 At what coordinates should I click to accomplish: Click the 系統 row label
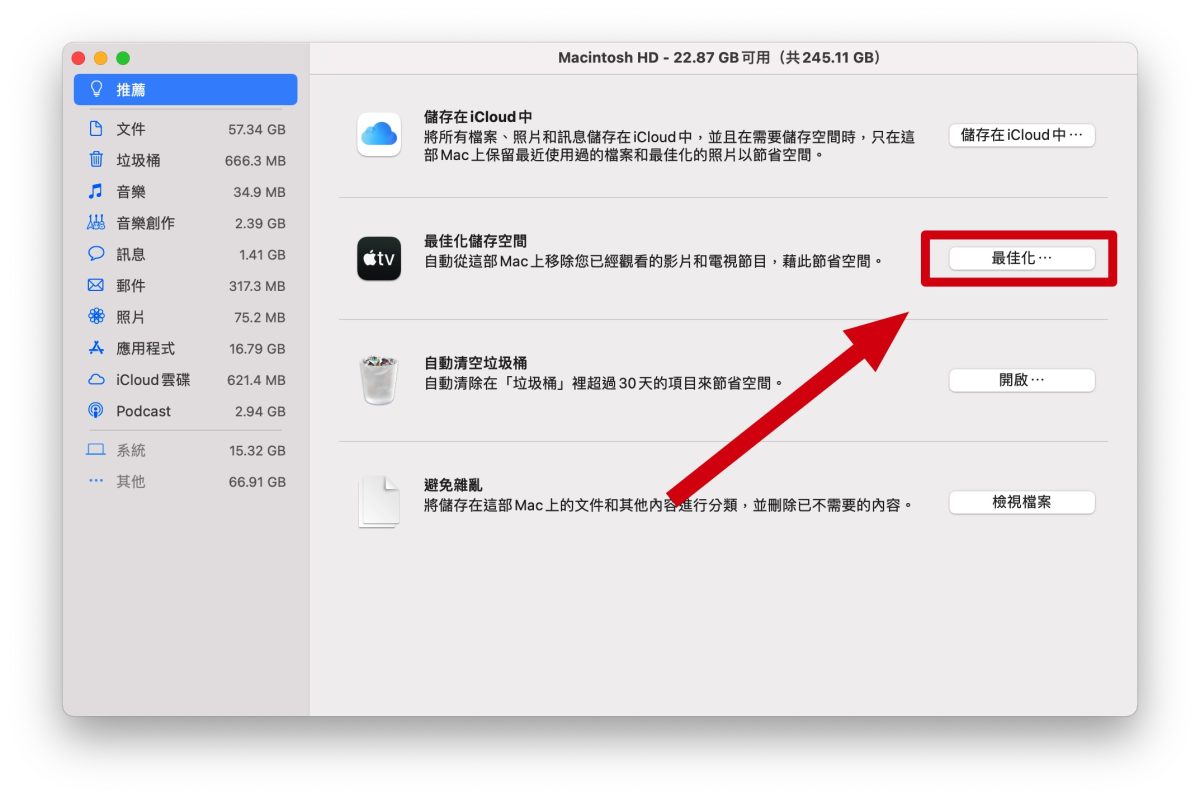130,450
